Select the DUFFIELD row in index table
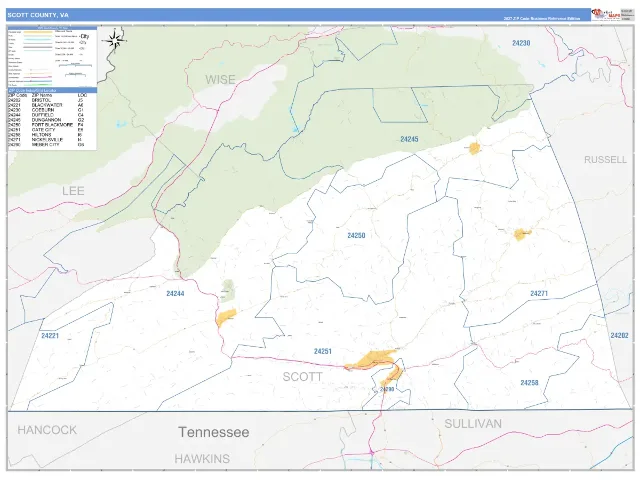 pos(47,115)
